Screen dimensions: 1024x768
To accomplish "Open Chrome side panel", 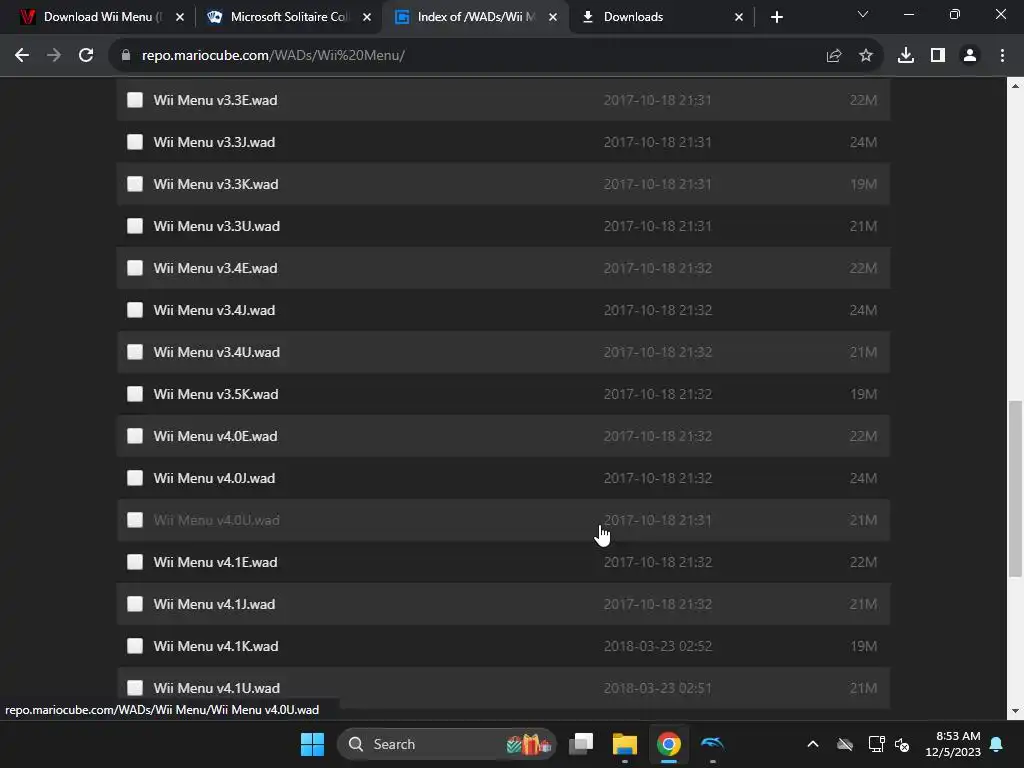I will pos(938,56).
